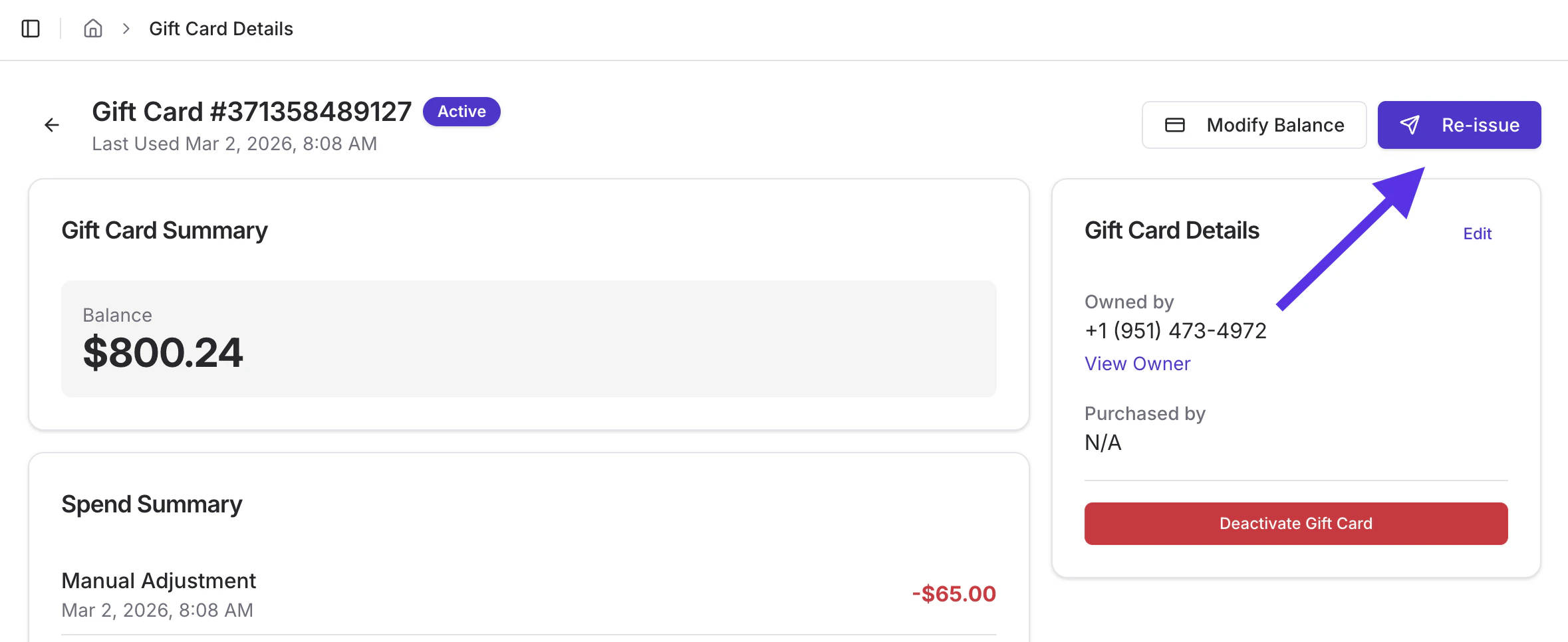Click the Last Used timestamp text
This screenshot has width=1568, height=642.
coord(234,144)
